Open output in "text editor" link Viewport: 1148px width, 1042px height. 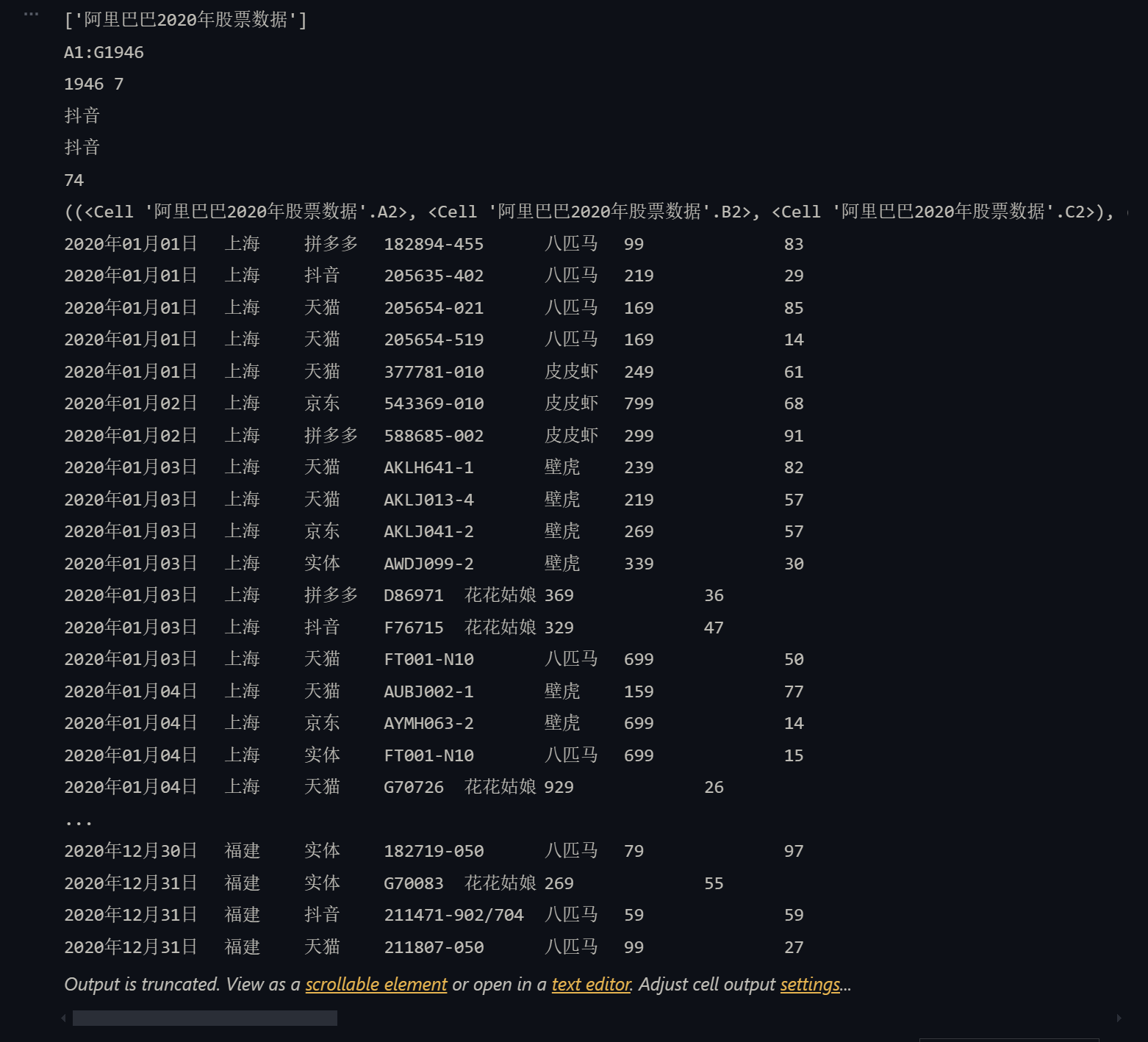[591, 985]
